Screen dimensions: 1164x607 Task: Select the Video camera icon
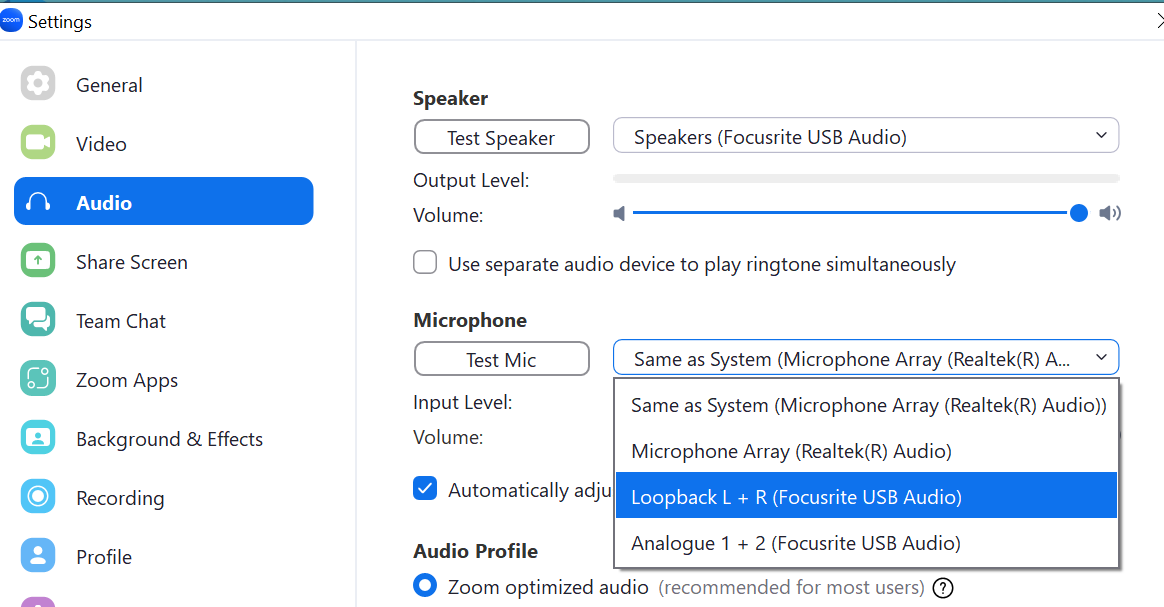(38, 142)
